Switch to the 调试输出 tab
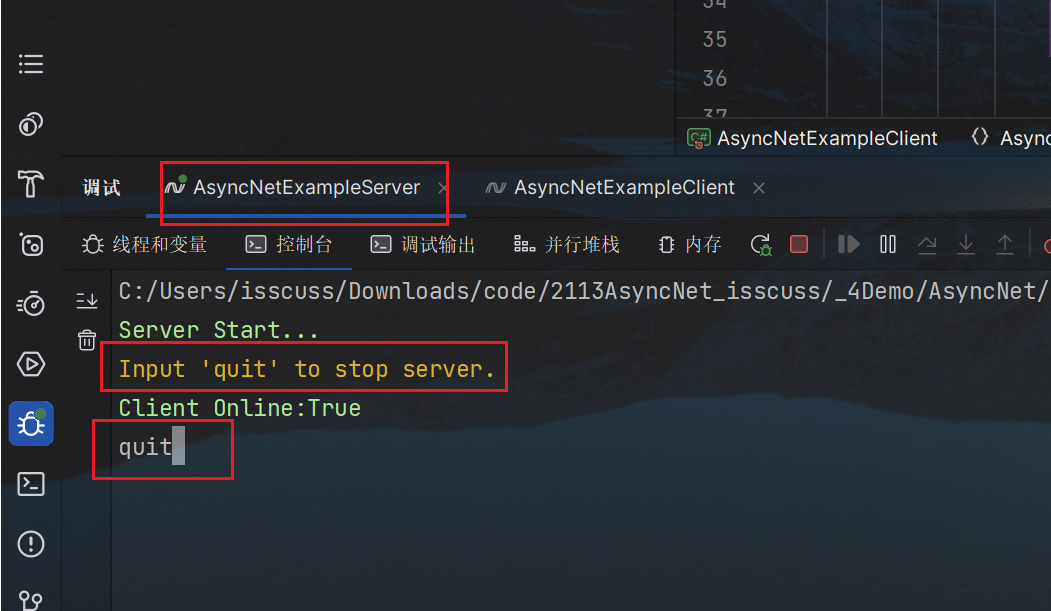This screenshot has width=1051, height=611. 424,245
